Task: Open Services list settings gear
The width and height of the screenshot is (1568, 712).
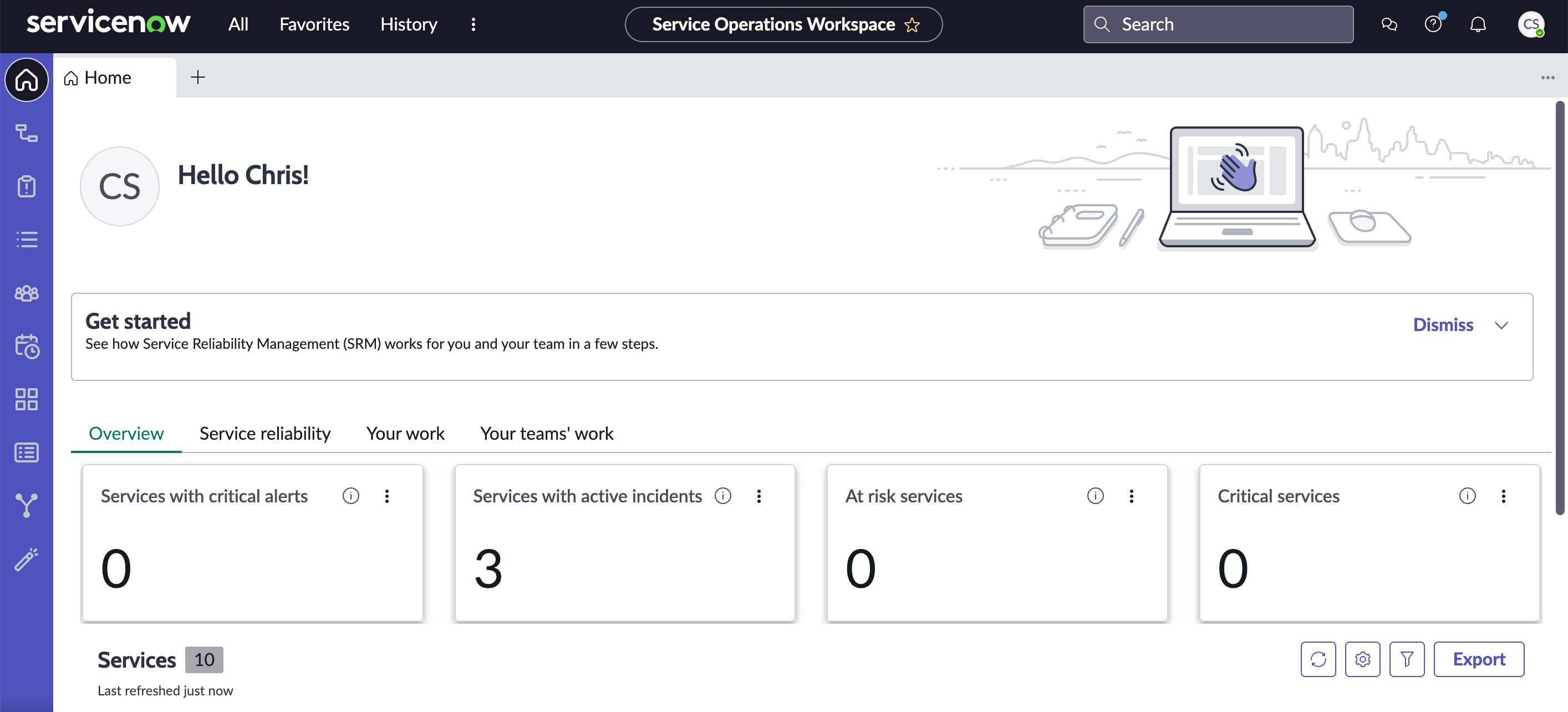Action: (x=1362, y=659)
